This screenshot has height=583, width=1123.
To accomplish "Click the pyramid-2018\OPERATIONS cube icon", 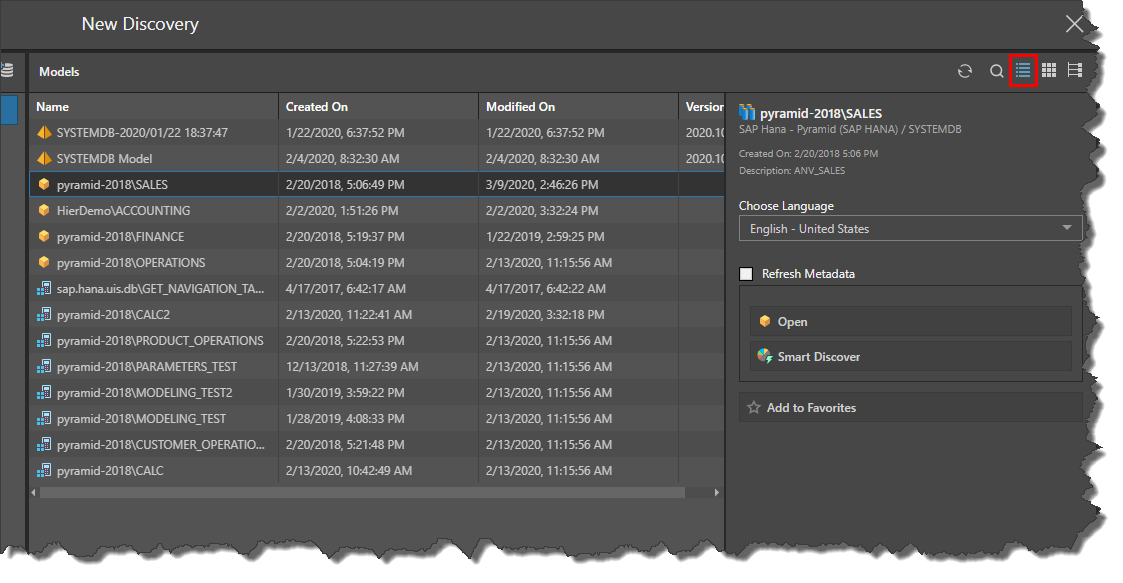I will click(44, 262).
